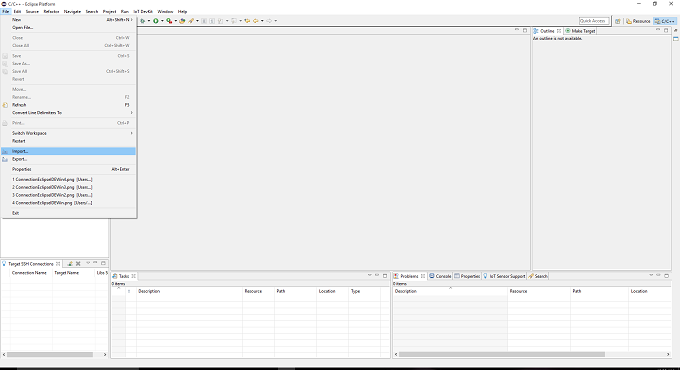Open the Search toolbar dropdown arrow
Viewport: 680px width, 370px height.
click(197, 21)
